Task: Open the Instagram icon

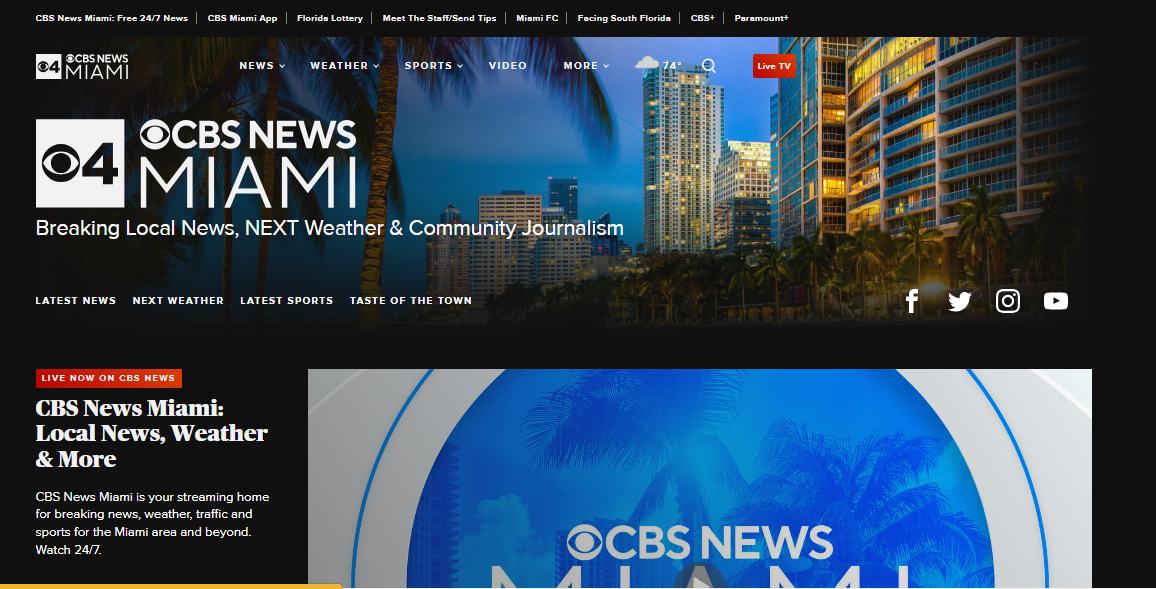Action: pos(1008,301)
